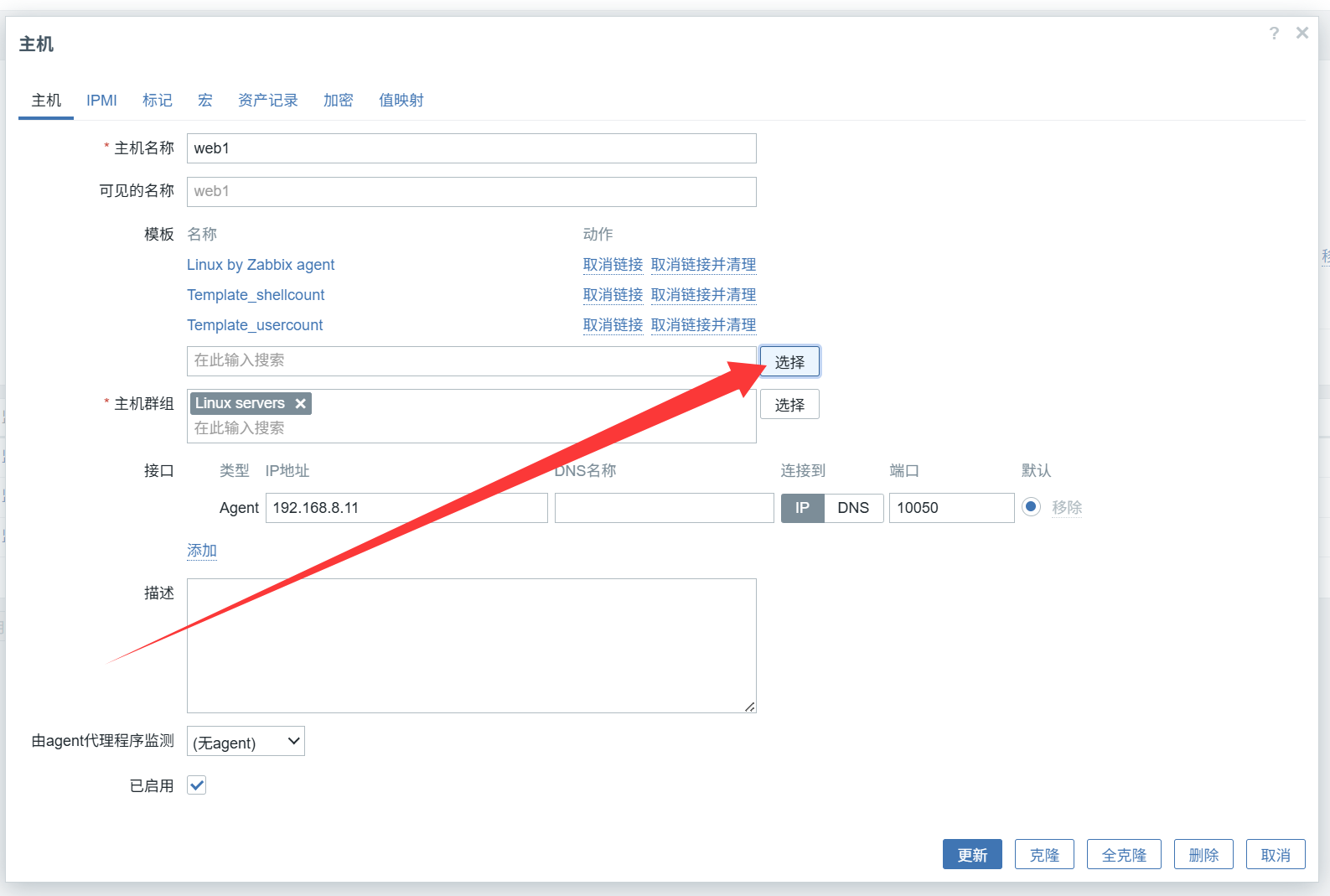
Task: Click the template search input field
Action: tap(472, 361)
